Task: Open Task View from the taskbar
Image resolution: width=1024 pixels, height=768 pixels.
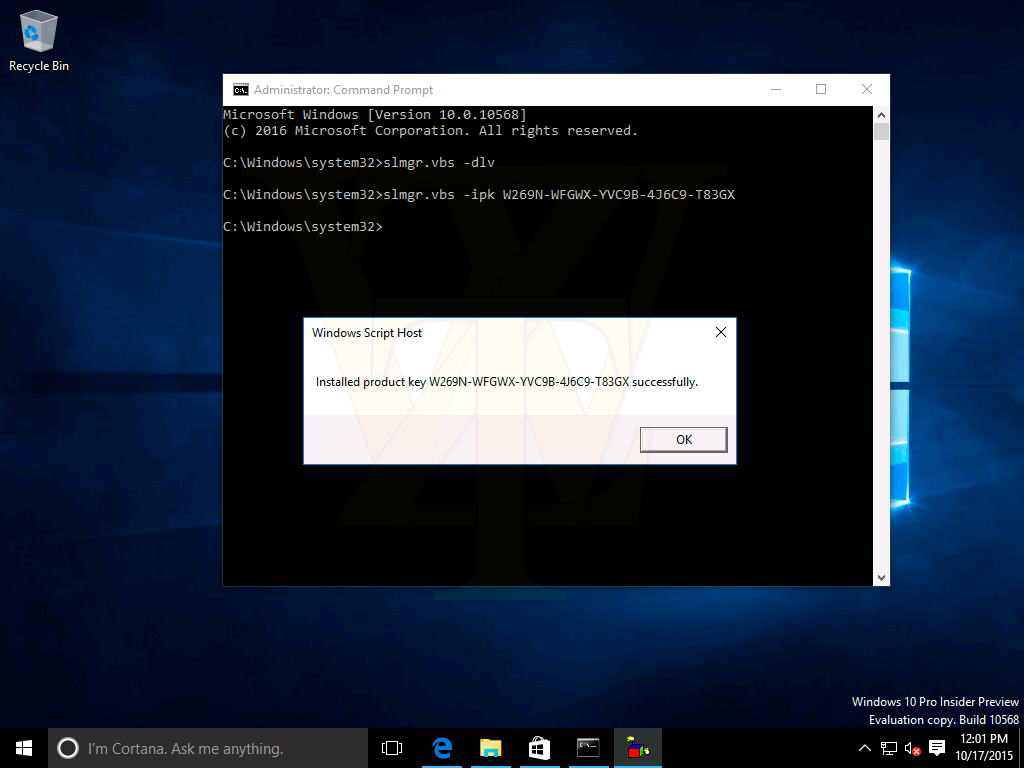Action: click(392, 747)
